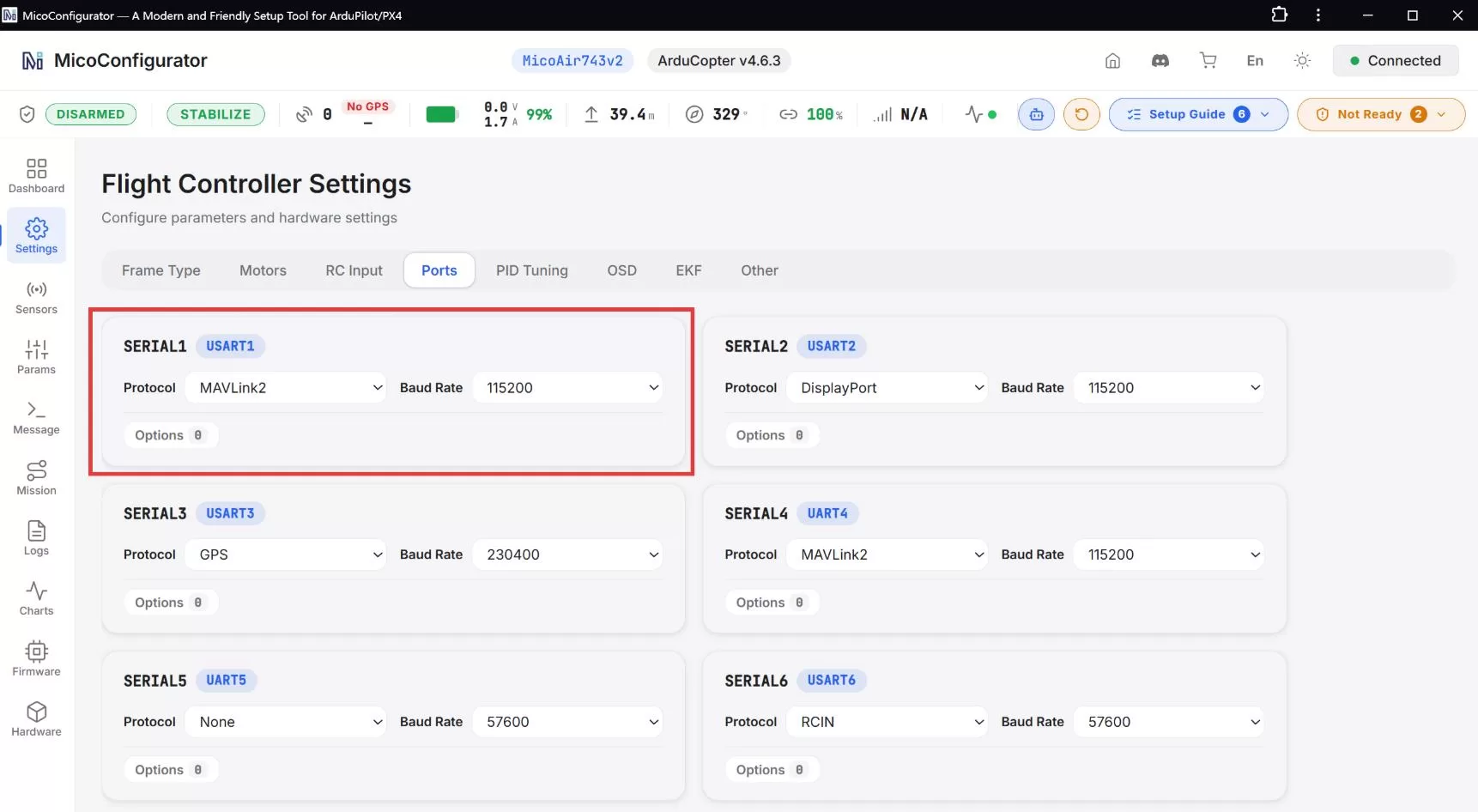Switch to the Frame Type tab
The height and width of the screenshot is (812, 1478).
point(161,270)
